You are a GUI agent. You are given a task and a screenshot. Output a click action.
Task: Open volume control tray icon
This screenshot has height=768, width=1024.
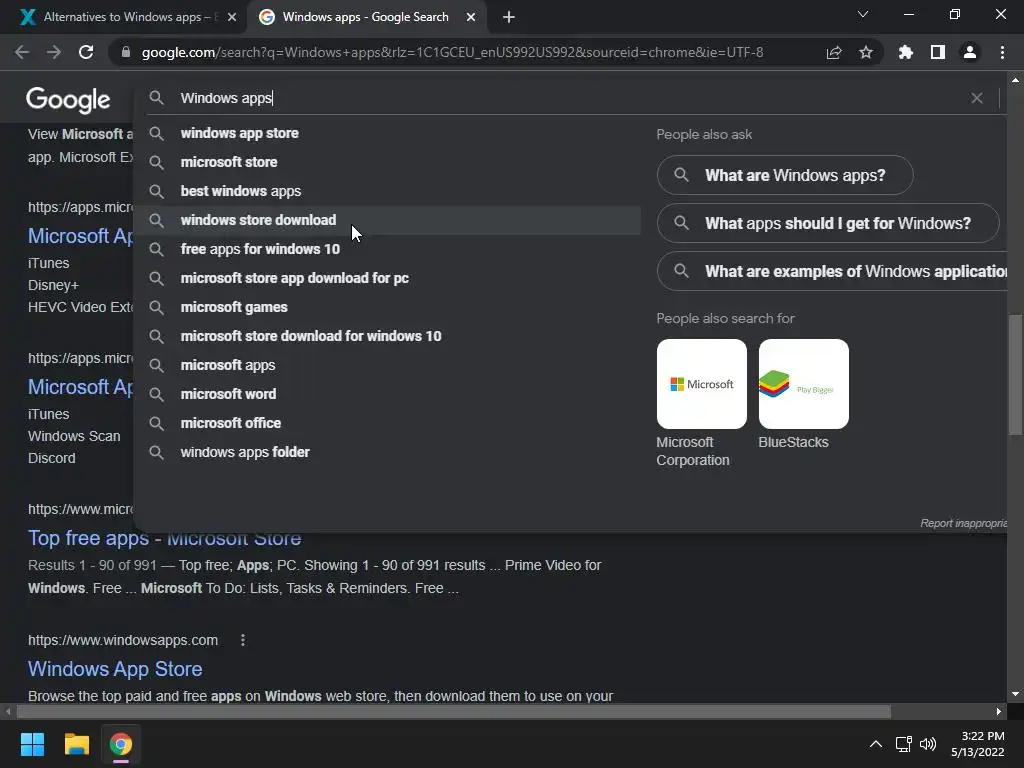[928, 744]
